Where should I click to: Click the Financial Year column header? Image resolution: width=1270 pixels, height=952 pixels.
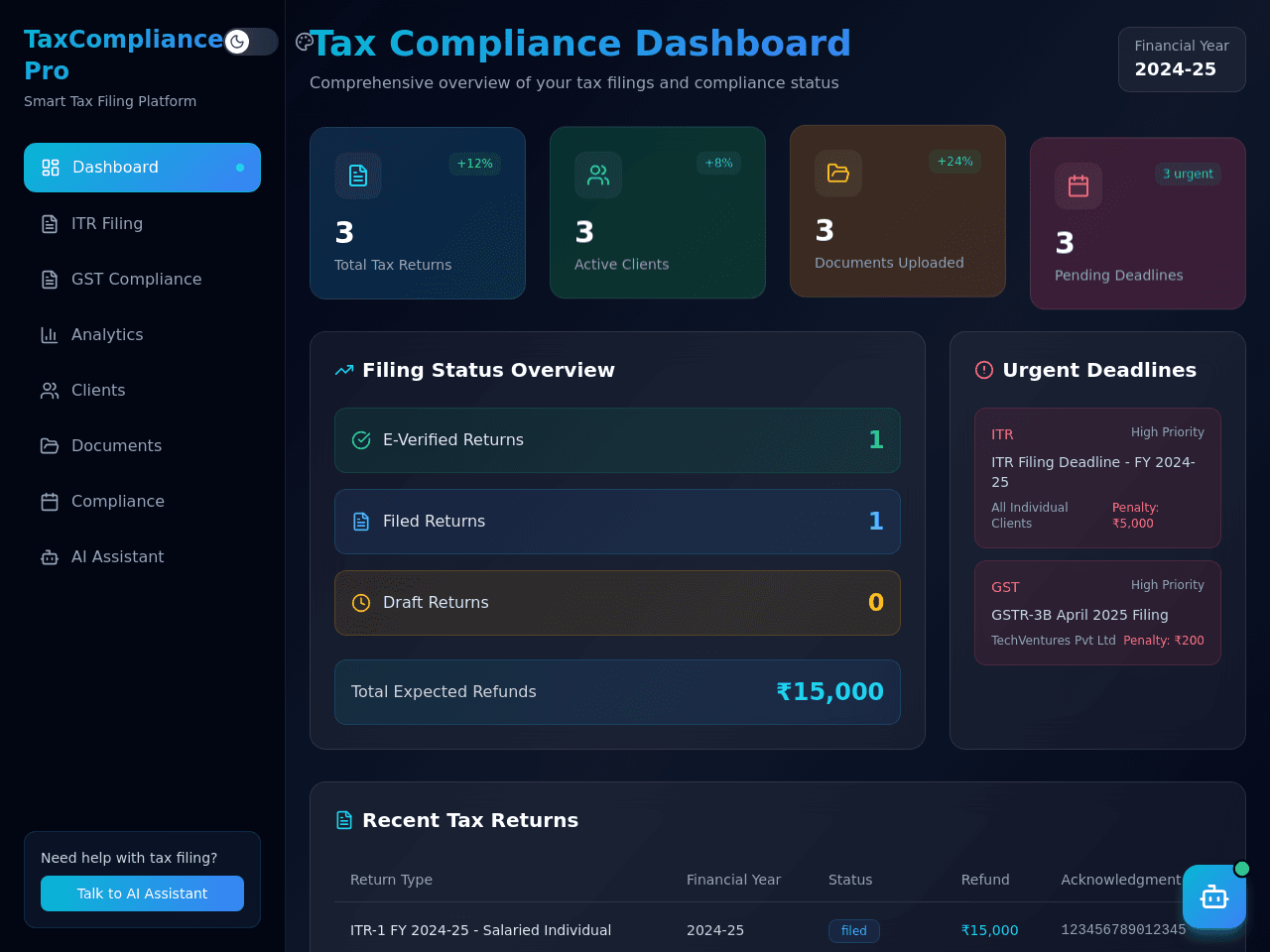(x=733, y=880)
